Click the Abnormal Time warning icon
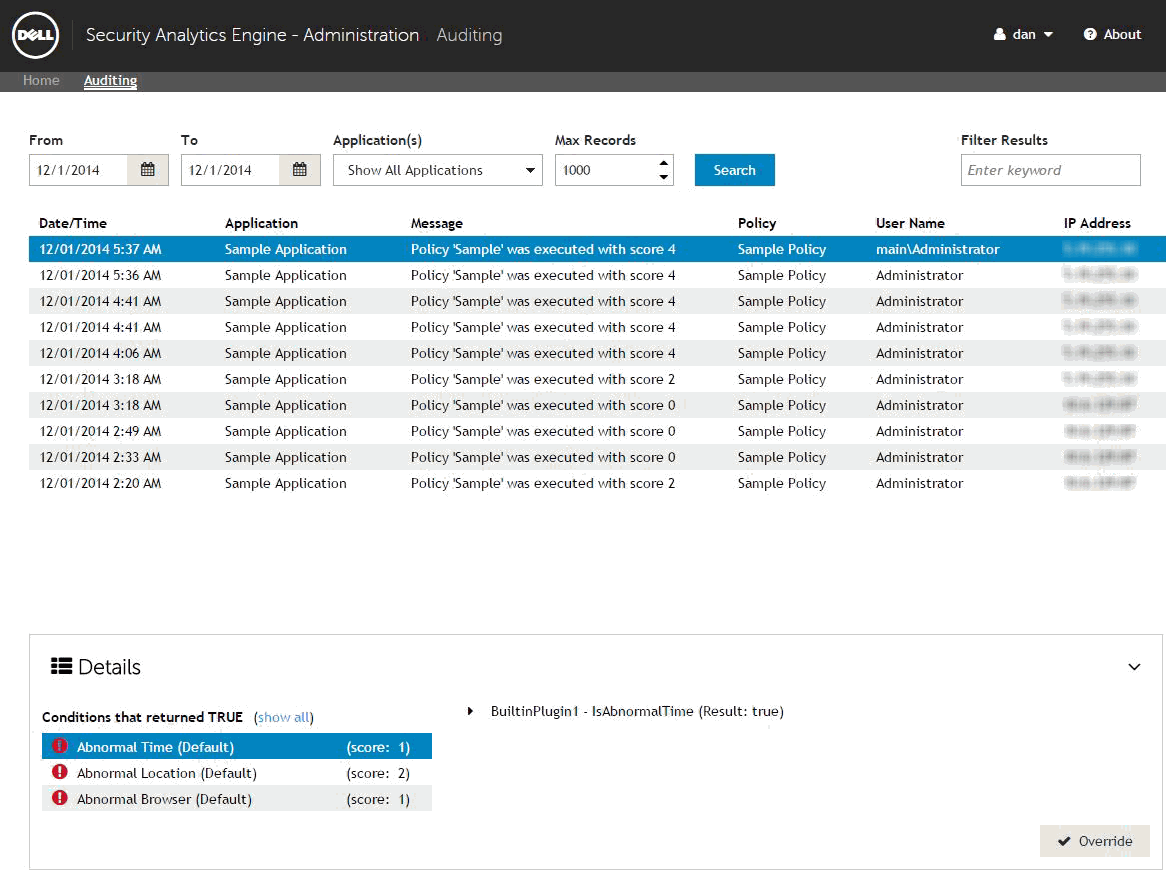This screenshot has height=870, width=1166. coord(60,747)
